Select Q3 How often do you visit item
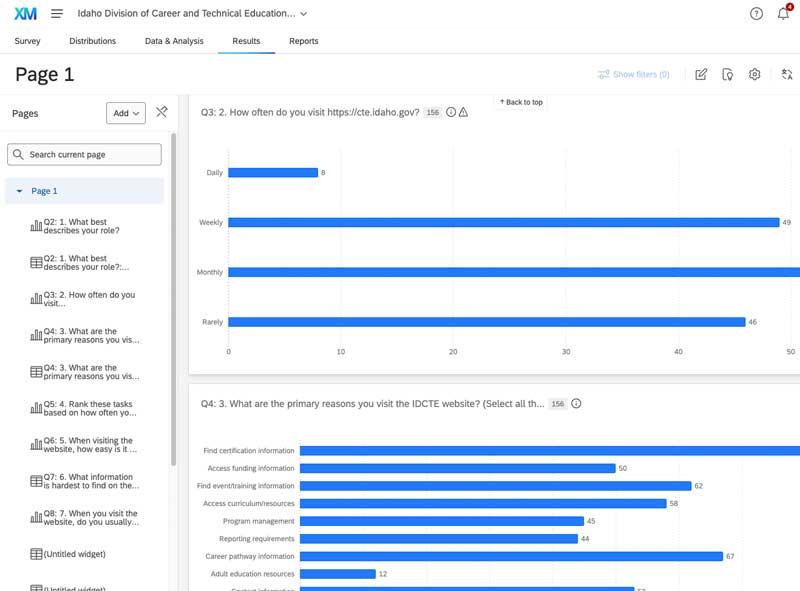Image resolution: width=800 pixels, height=591 pixels. click(84, 299)
